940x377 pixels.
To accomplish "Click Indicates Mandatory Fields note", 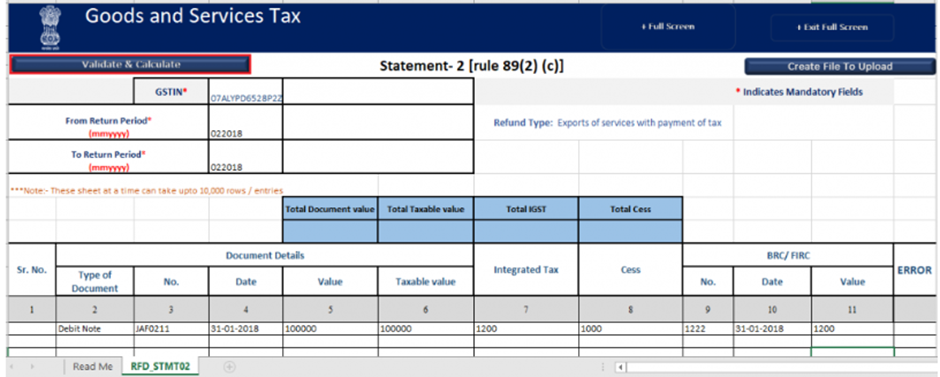I will click(799, 92).
